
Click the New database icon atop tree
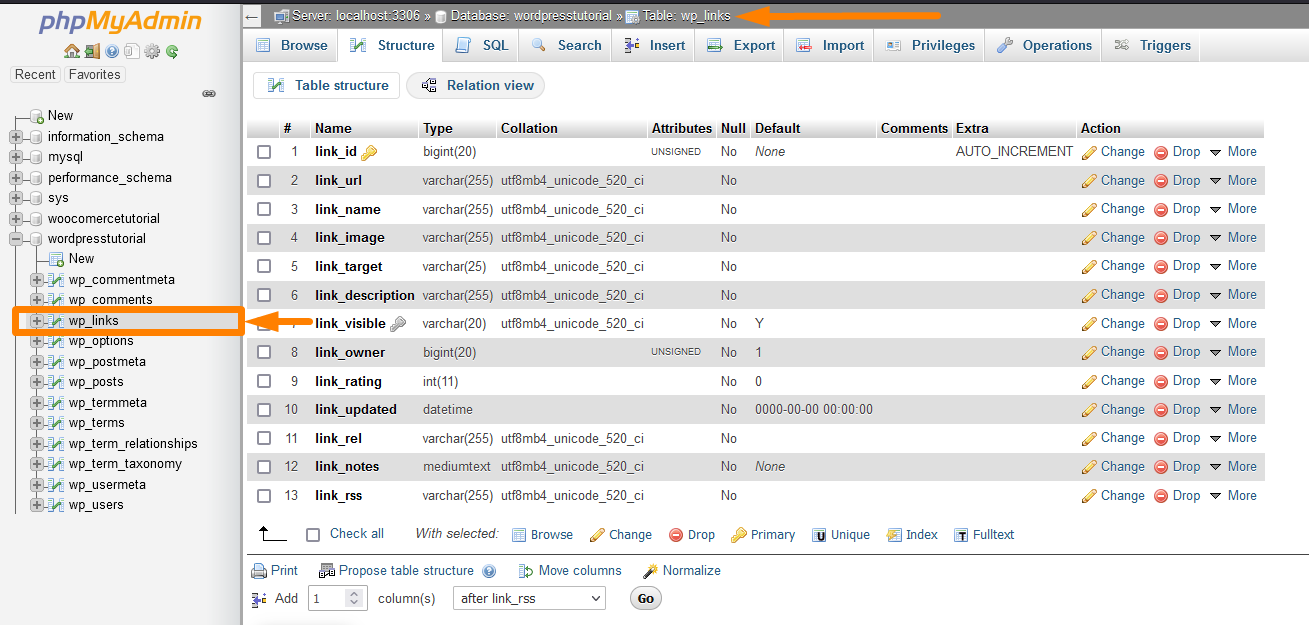click(37, 116)
